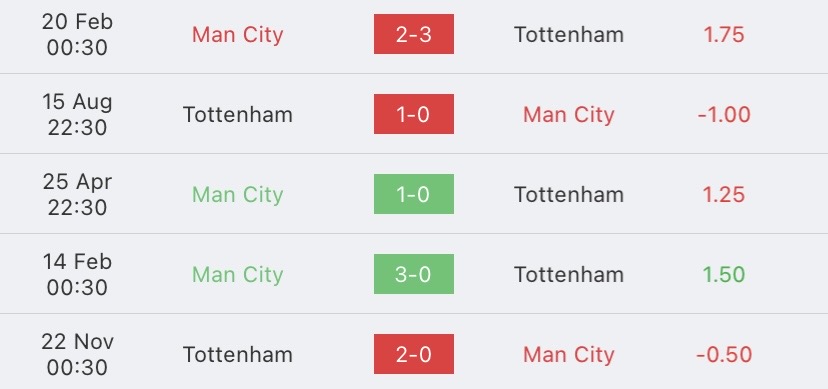Select the 1.75 handicap value
Screen dimensions: 828x389
[x=724, y=34]
